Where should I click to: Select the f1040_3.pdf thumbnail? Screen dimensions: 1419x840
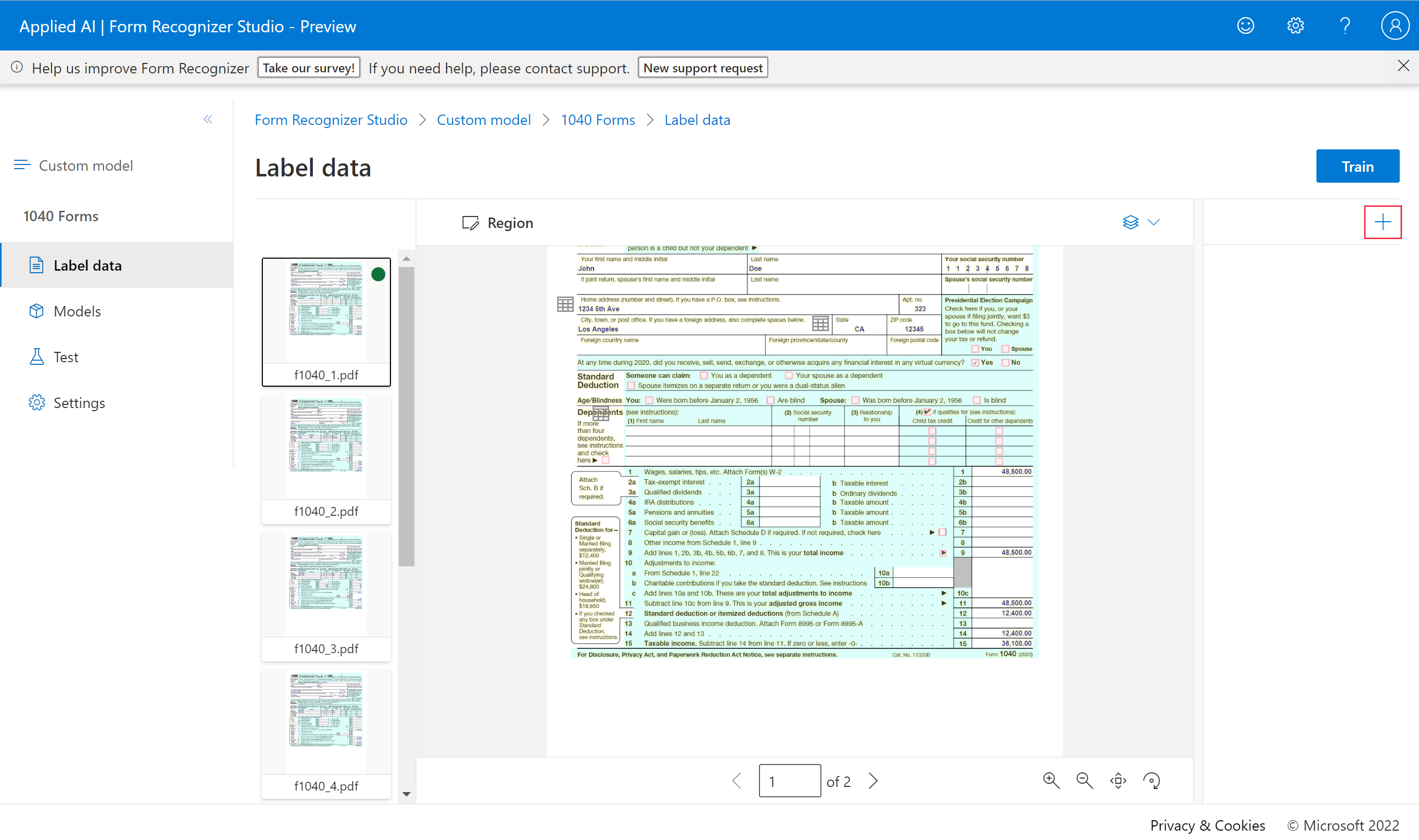[x=326, y=596]
